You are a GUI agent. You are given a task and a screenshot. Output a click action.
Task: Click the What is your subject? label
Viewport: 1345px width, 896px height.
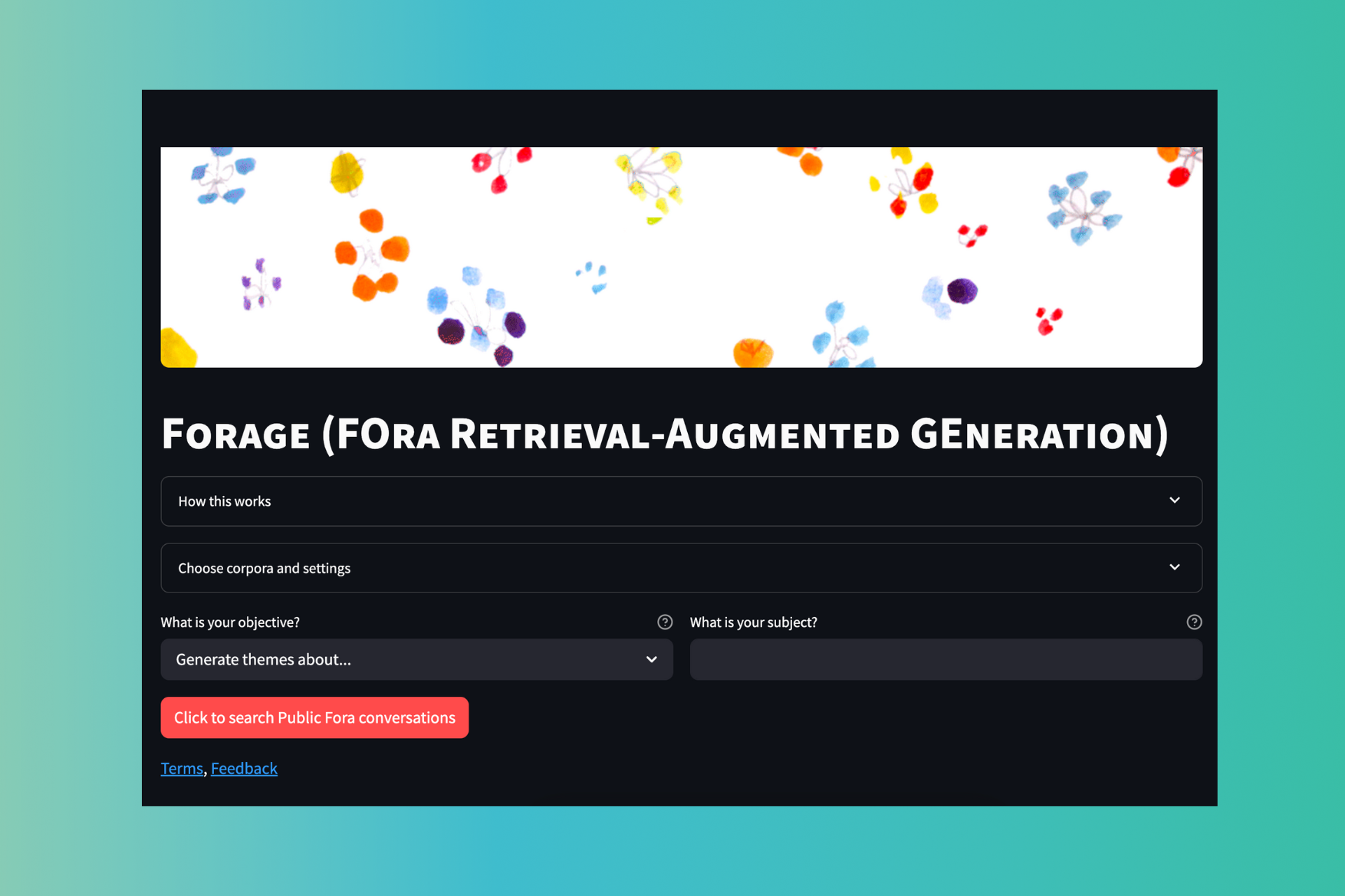[x=753, y=622]
